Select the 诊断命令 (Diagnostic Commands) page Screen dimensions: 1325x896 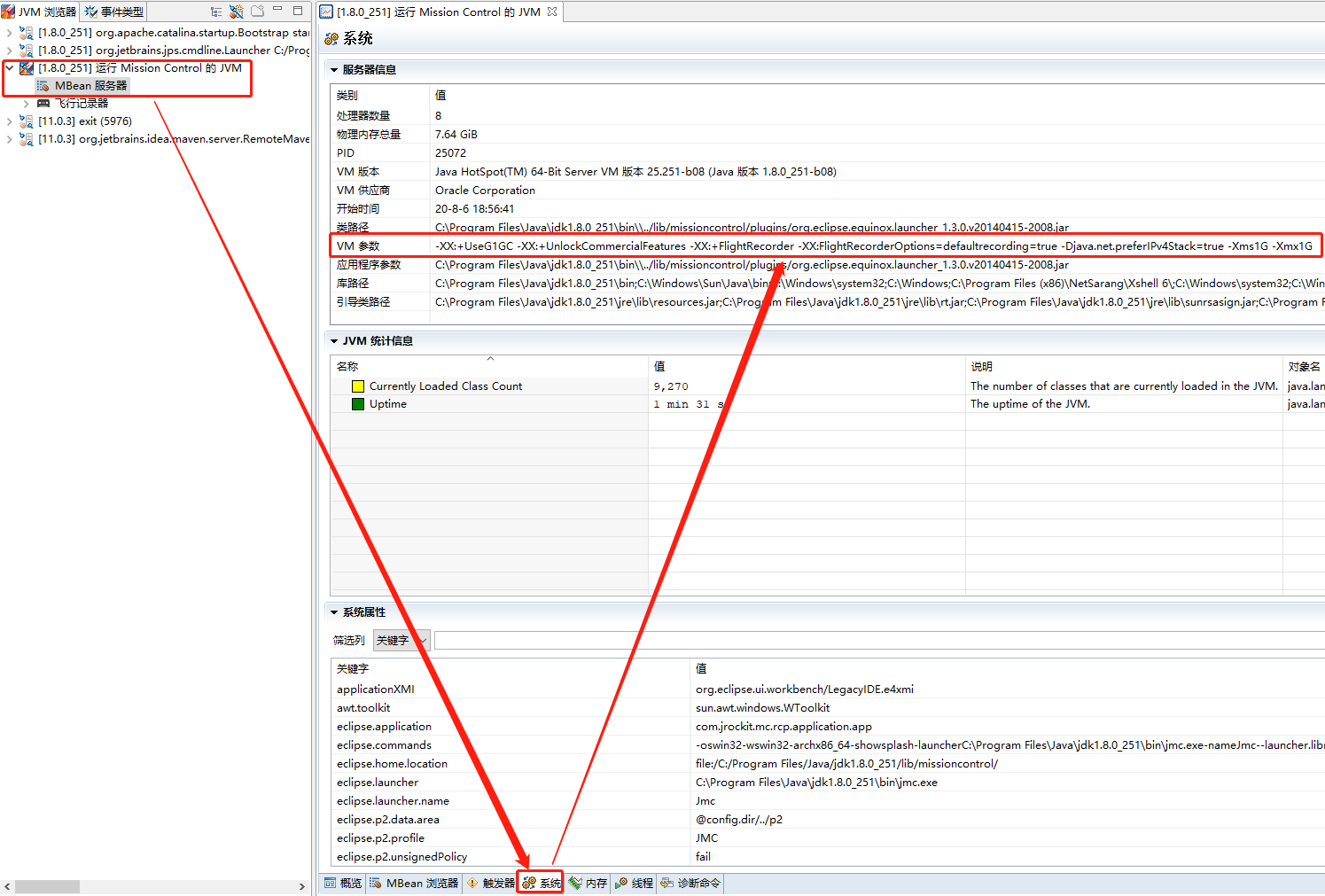[690, 883]
